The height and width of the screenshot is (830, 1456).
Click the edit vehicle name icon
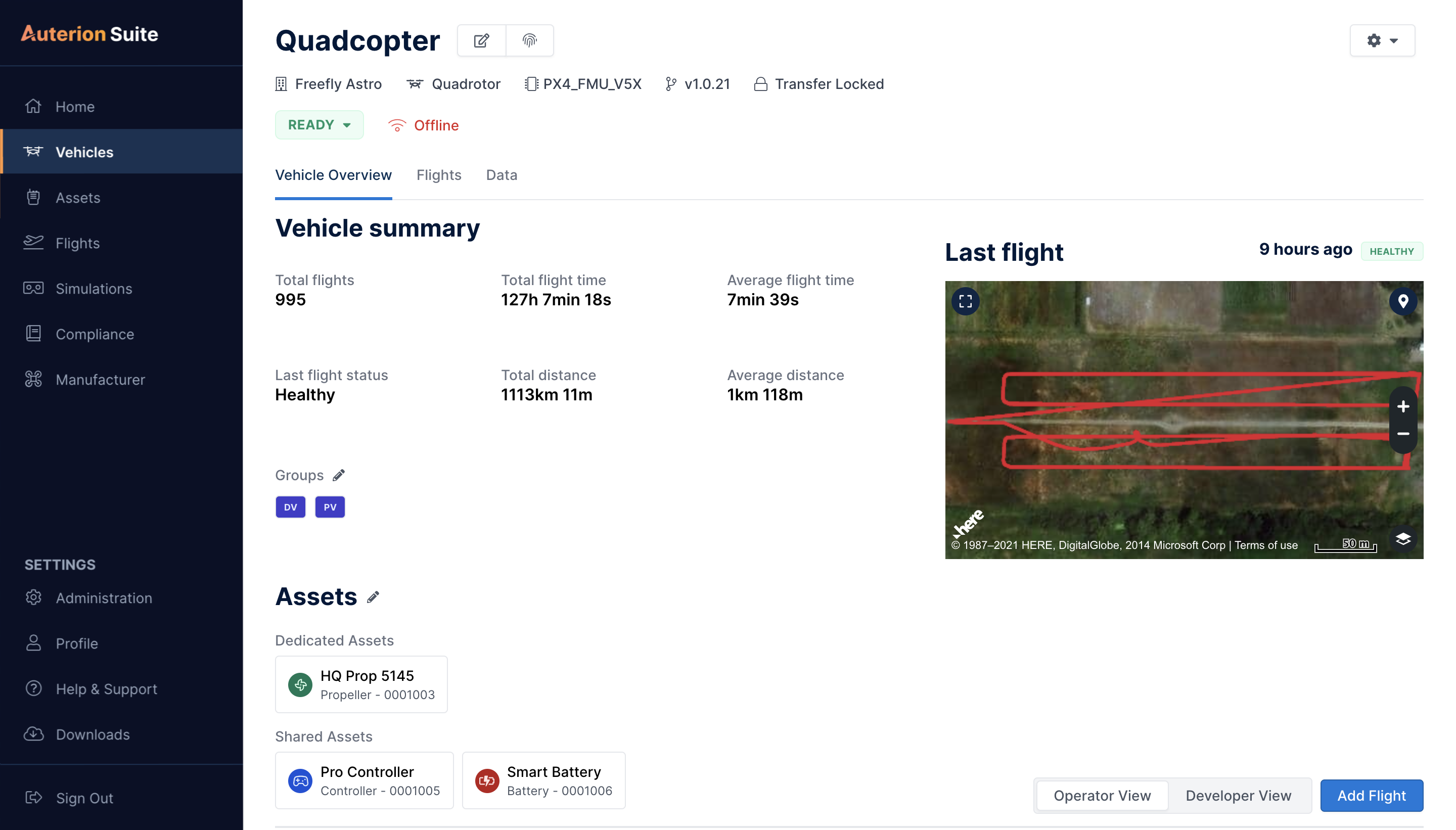pyautogui.click(x=482, y=40)
